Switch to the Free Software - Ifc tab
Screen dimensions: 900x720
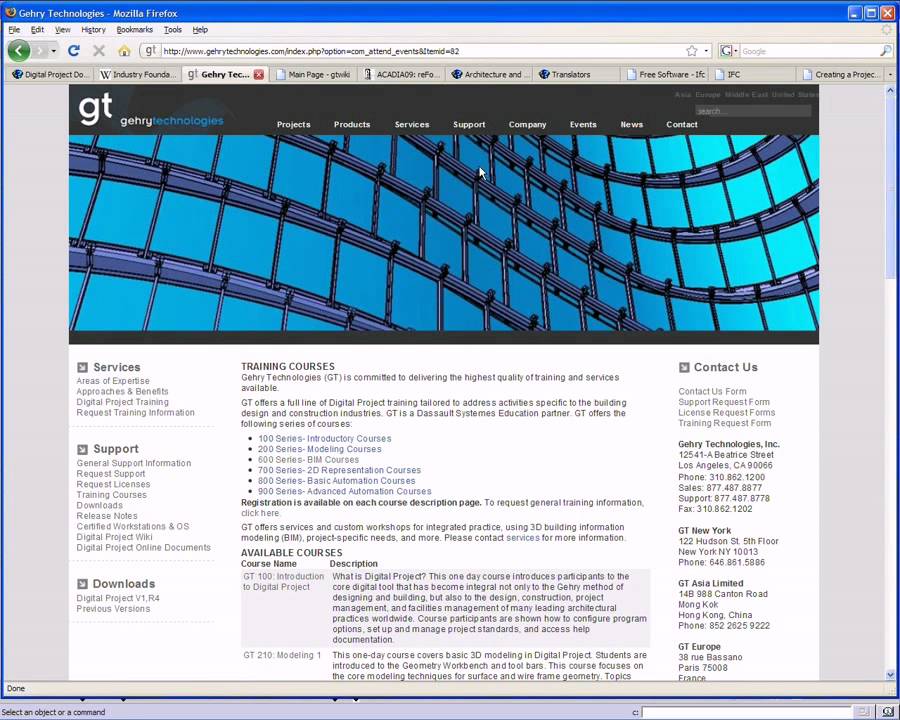click(665, 74)
